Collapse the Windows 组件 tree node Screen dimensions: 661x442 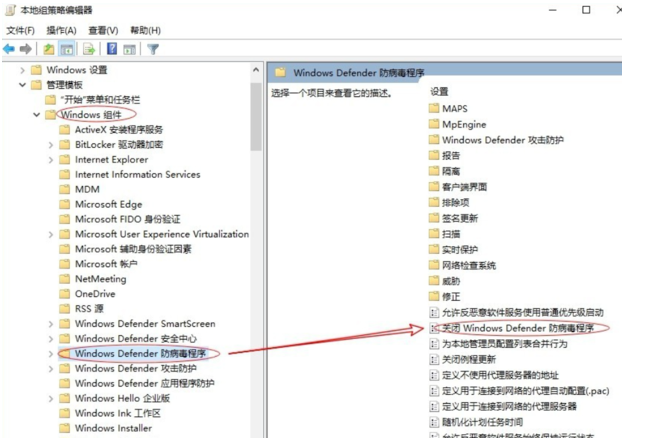coord(37,115)
